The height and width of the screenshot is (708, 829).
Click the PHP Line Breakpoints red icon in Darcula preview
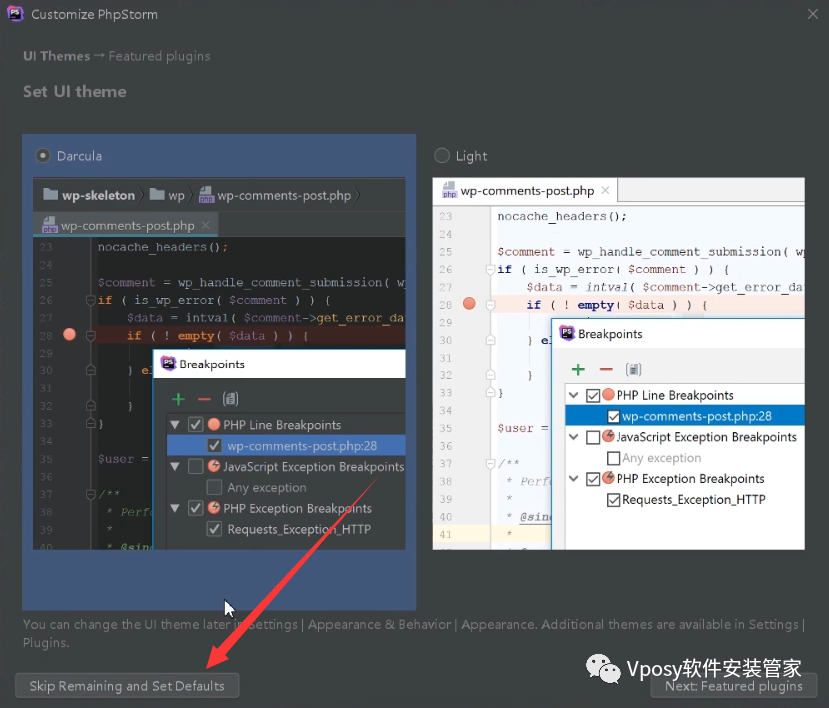pyautogui.click(x=214, y=424)
